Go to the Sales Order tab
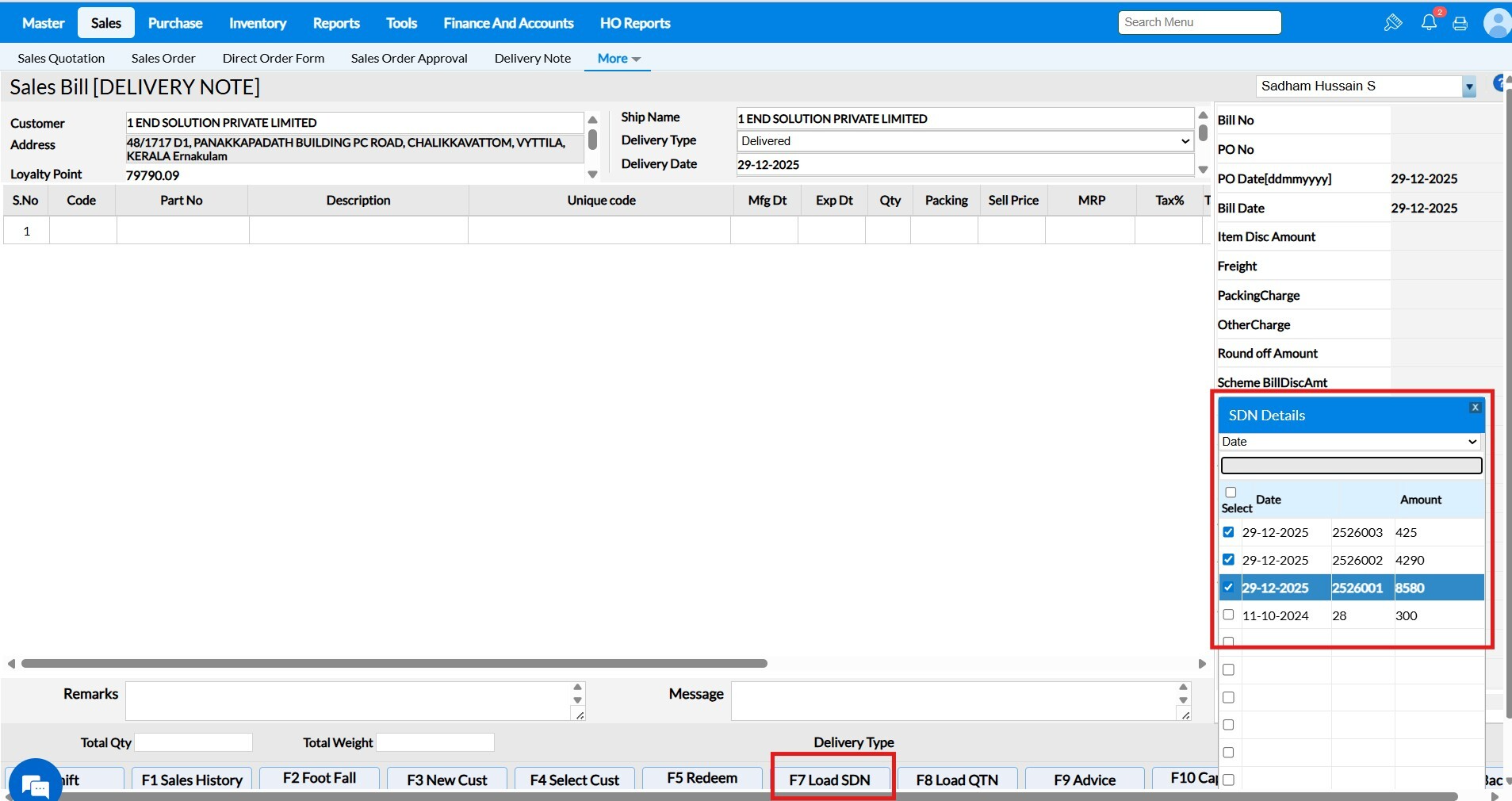1512x801 pixels. click(163, 59)
